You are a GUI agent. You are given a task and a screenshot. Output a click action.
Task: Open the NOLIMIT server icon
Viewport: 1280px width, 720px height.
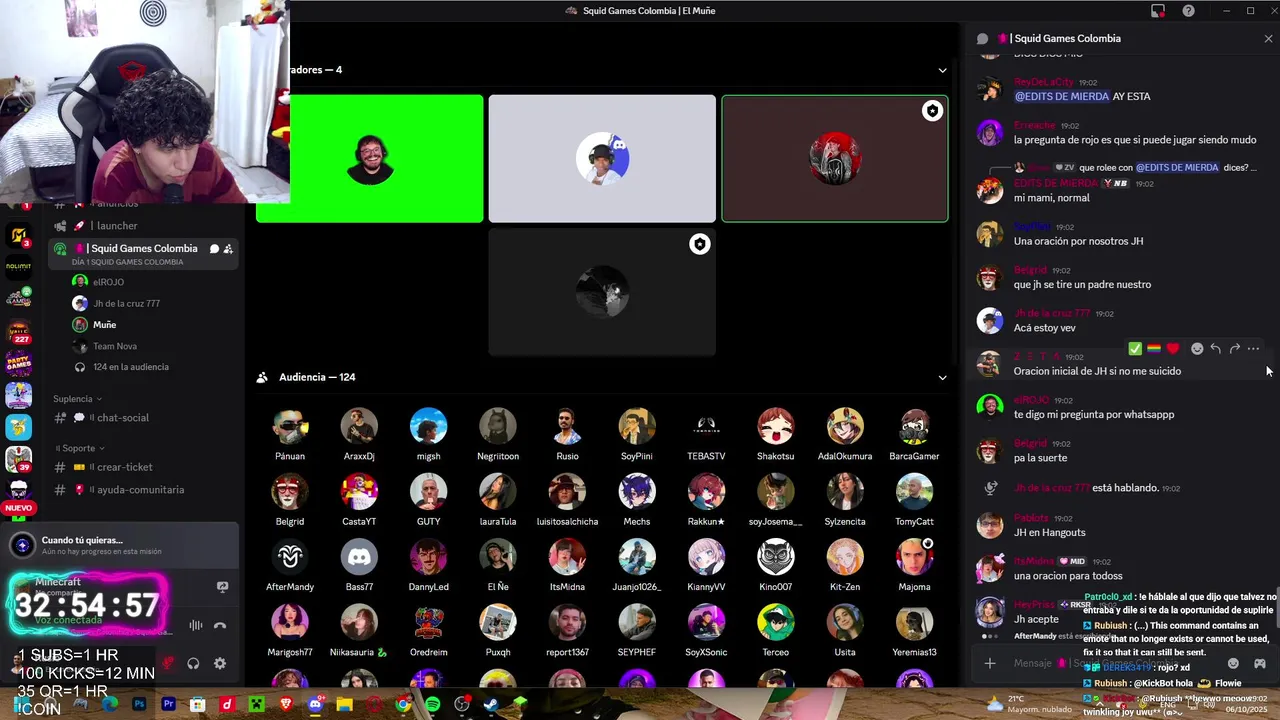tap(18, 267)
